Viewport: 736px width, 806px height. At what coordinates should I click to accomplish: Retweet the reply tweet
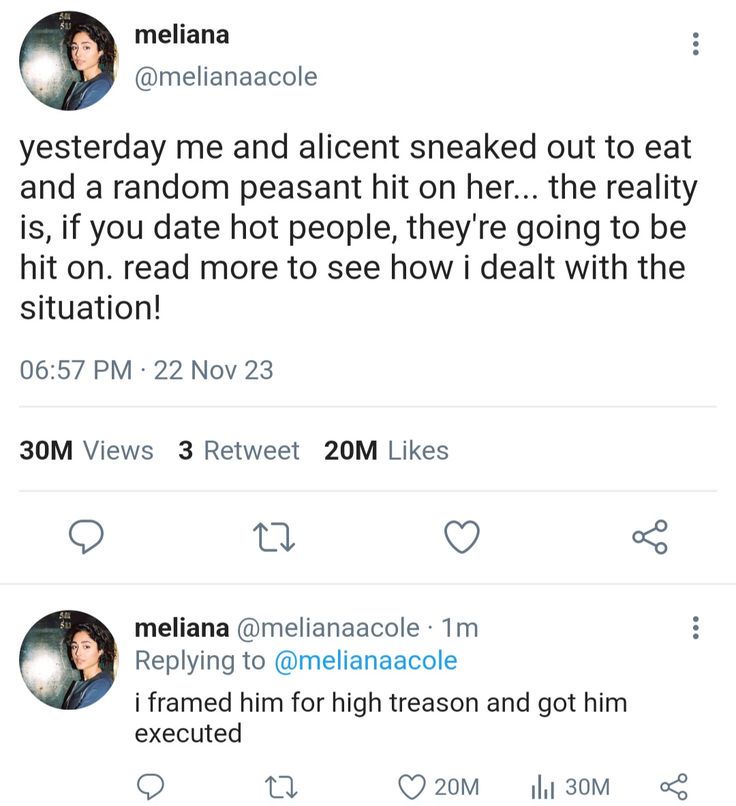(274, 786)
